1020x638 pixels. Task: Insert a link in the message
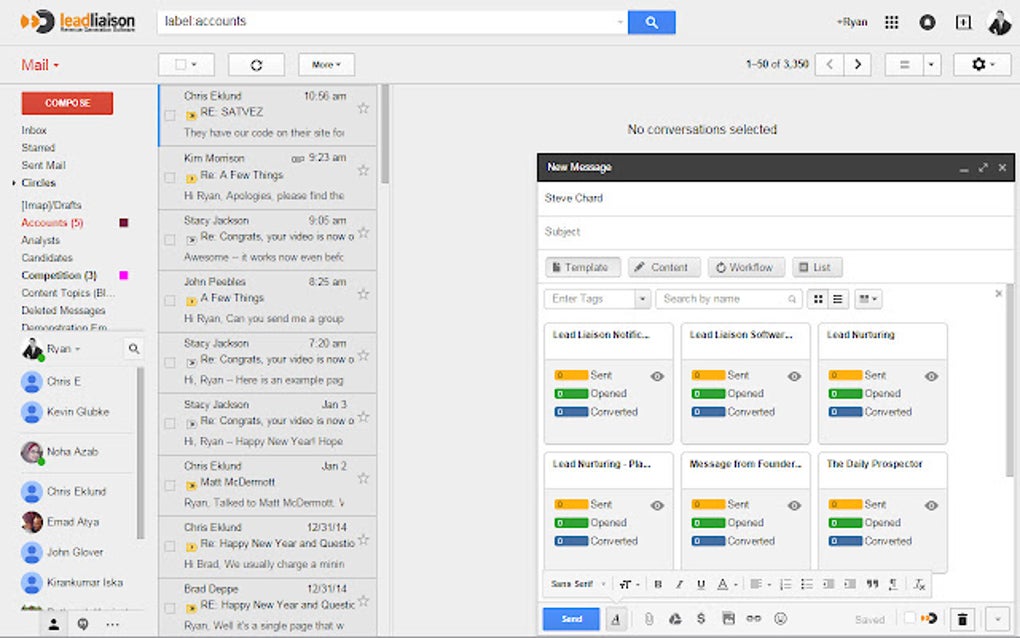754,618
